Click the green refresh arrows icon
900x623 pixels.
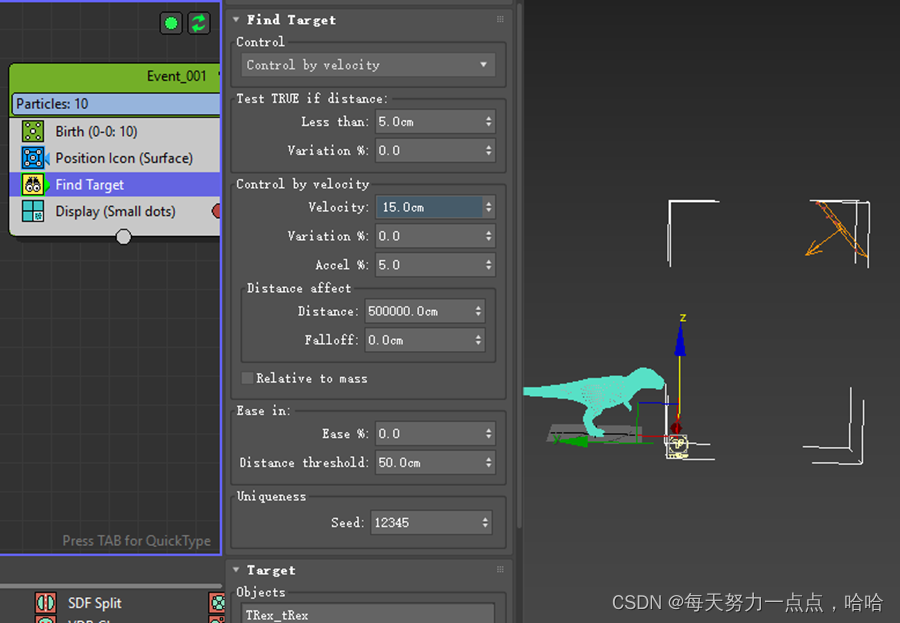[199, 24]
